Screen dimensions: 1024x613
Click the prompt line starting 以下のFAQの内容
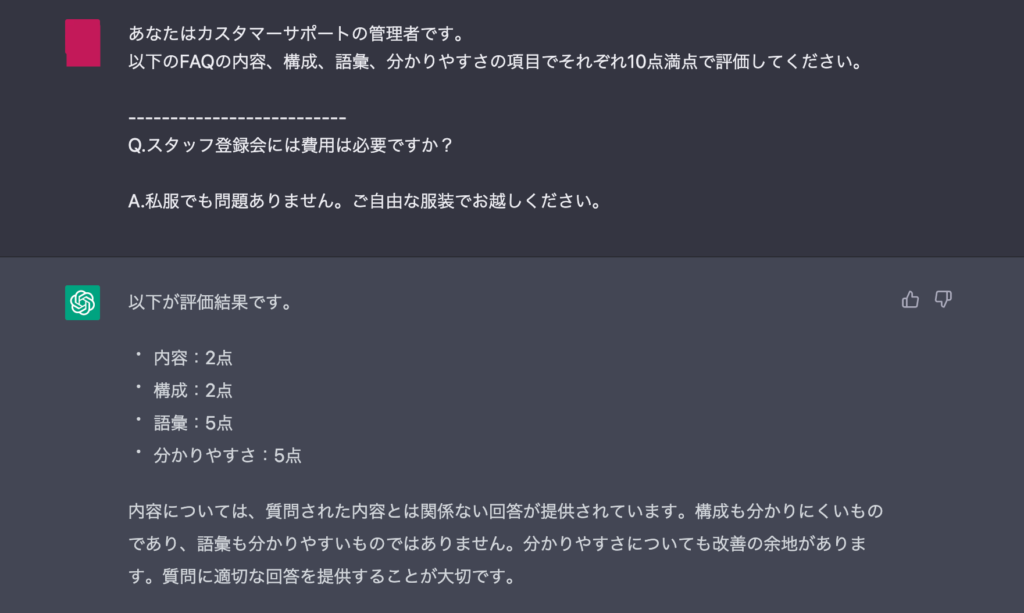pos(496,62)
